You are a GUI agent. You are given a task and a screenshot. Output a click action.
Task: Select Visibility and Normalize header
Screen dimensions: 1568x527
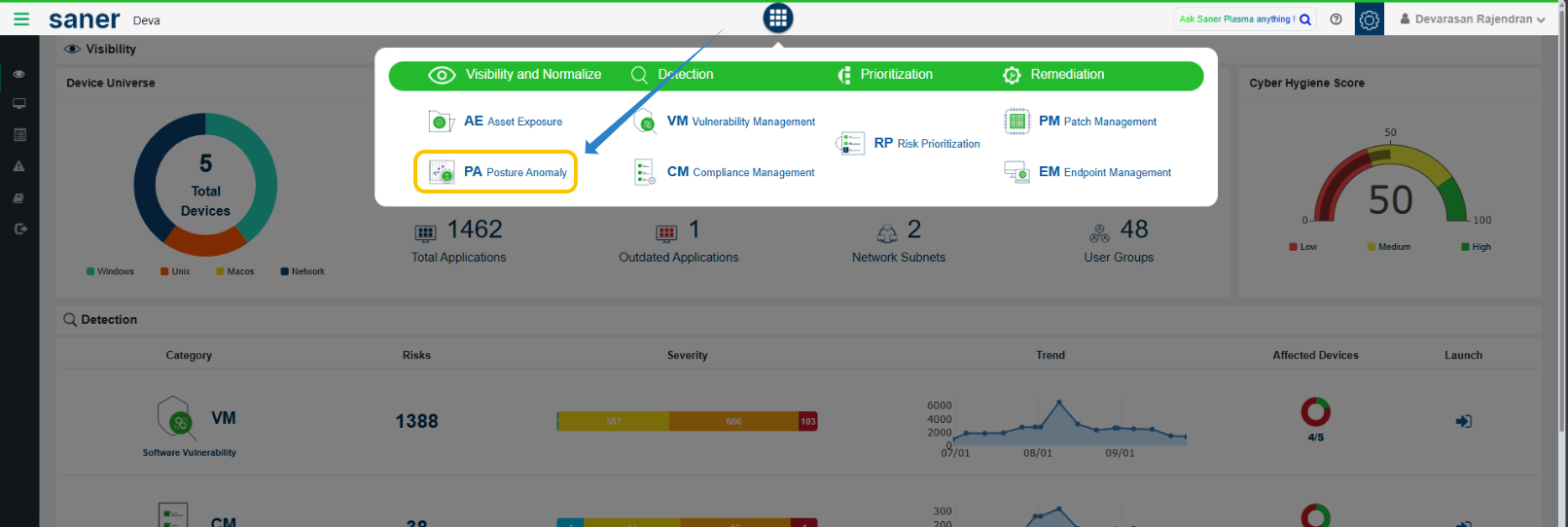515,75
